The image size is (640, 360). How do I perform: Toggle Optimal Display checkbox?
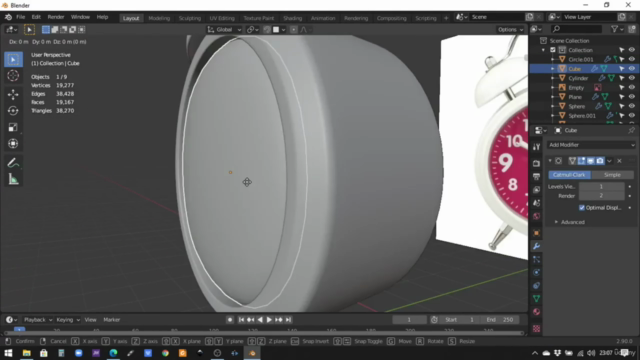tap(582, 208)
